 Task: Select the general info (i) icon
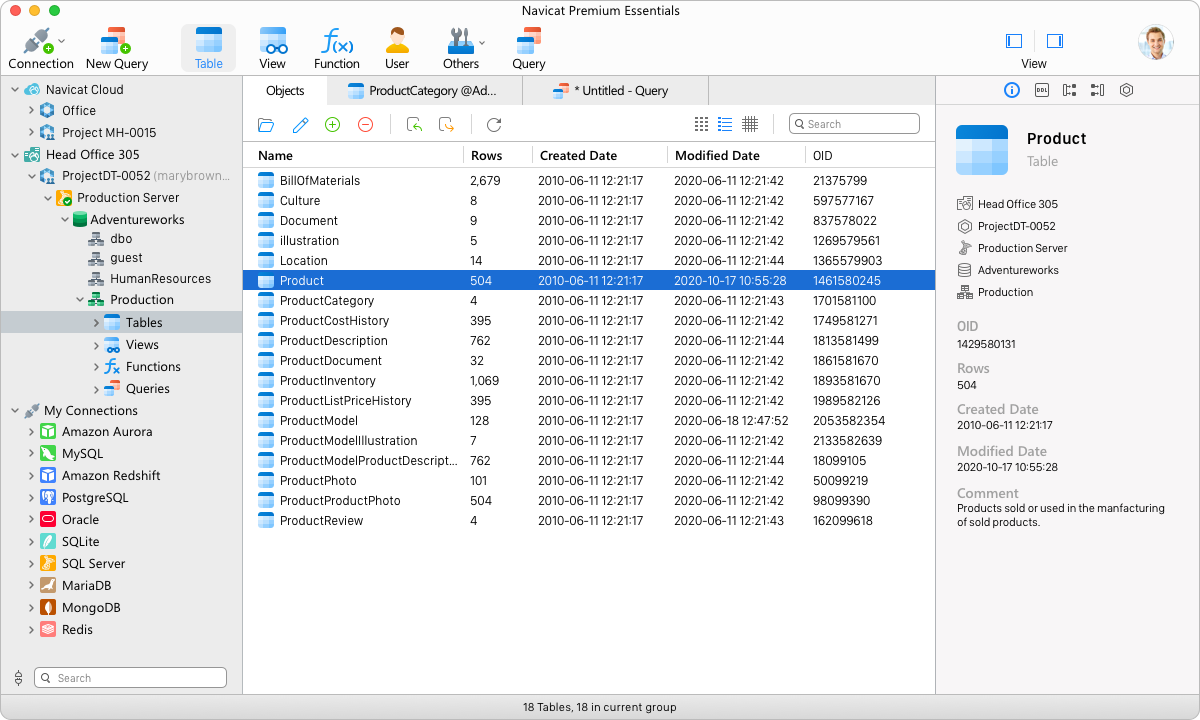click(1012, 90)
